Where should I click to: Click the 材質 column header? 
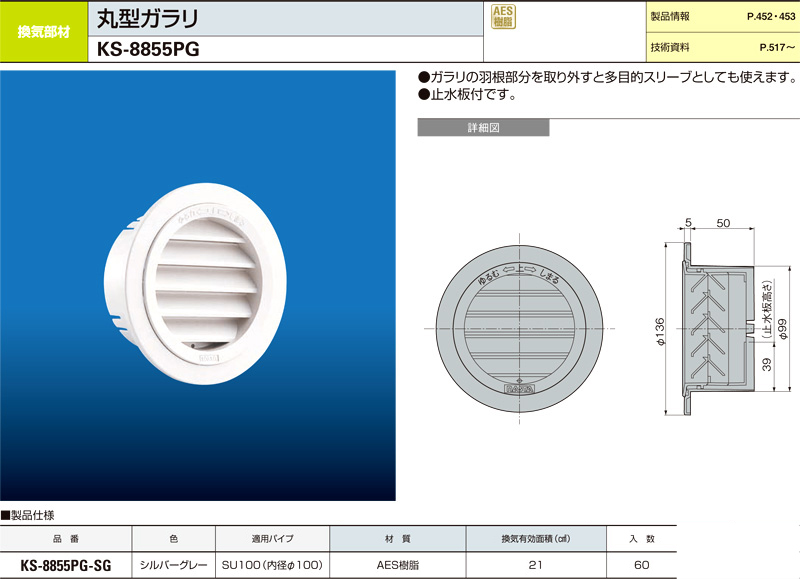coord(397,539)
